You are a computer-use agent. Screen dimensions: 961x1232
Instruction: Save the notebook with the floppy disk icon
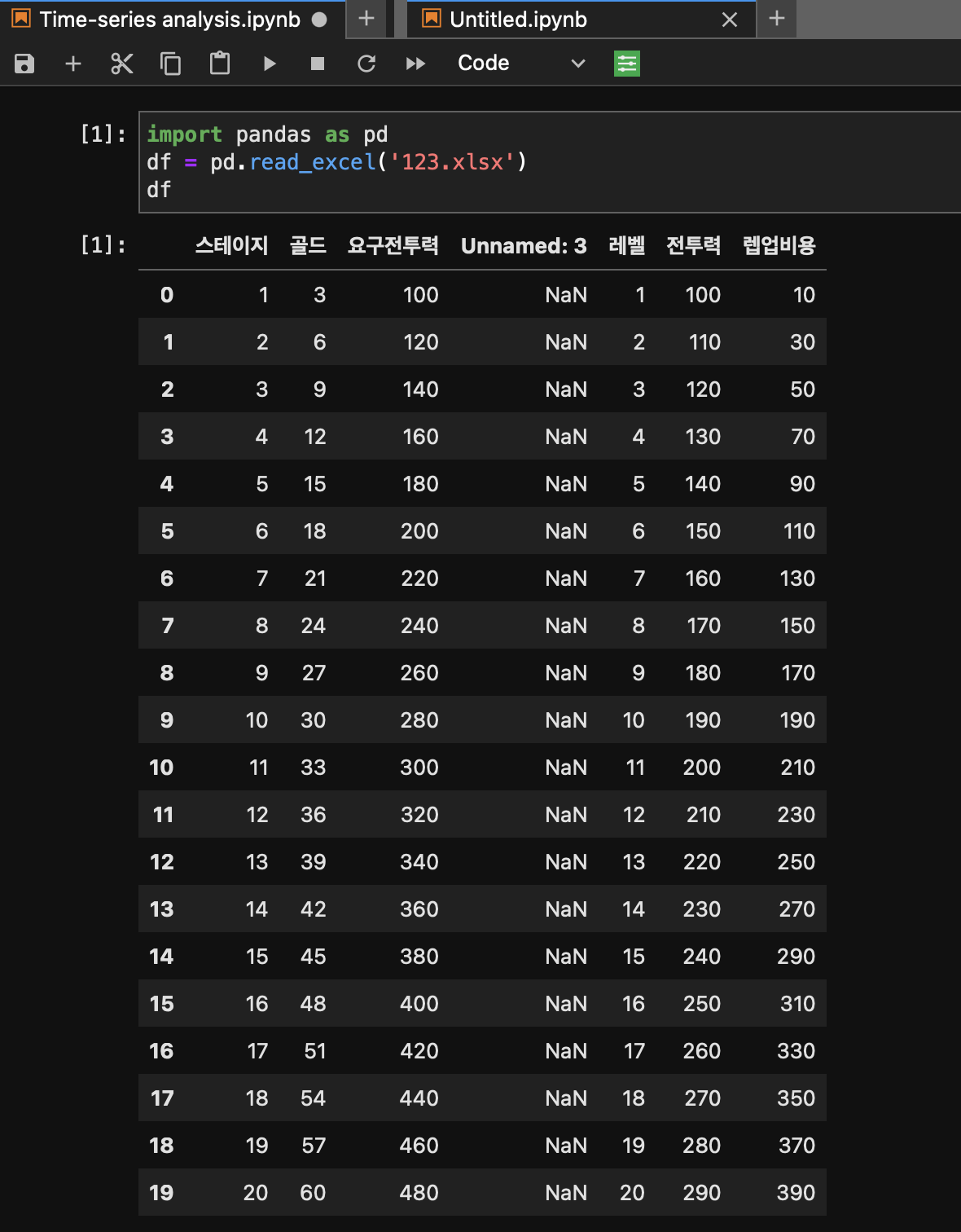pos(24,64)
